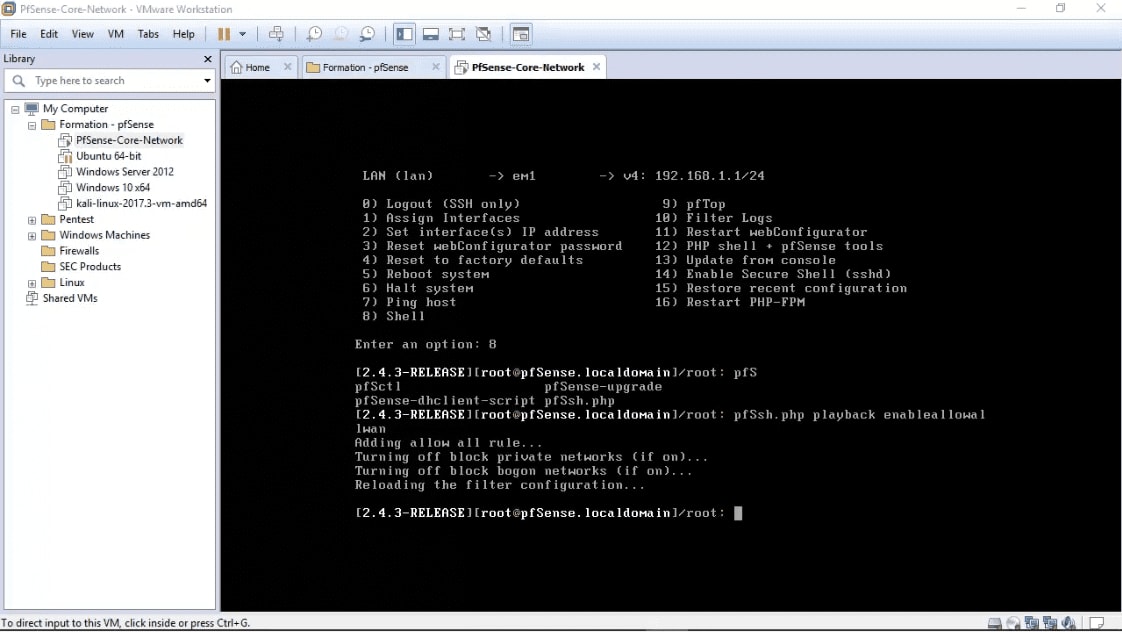Select Windows Server 2012 VM

click(125, 172)
